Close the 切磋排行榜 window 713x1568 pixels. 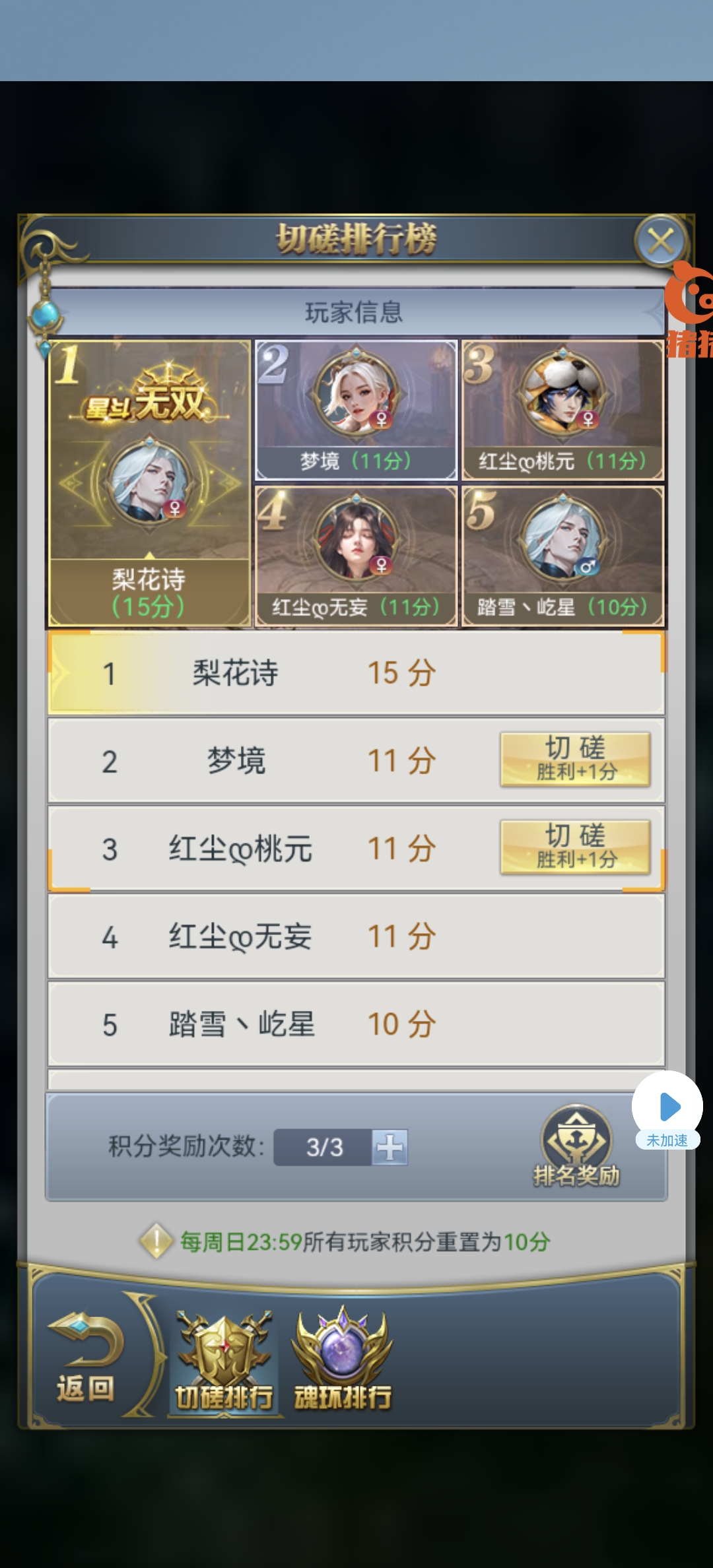pos(661,240)
